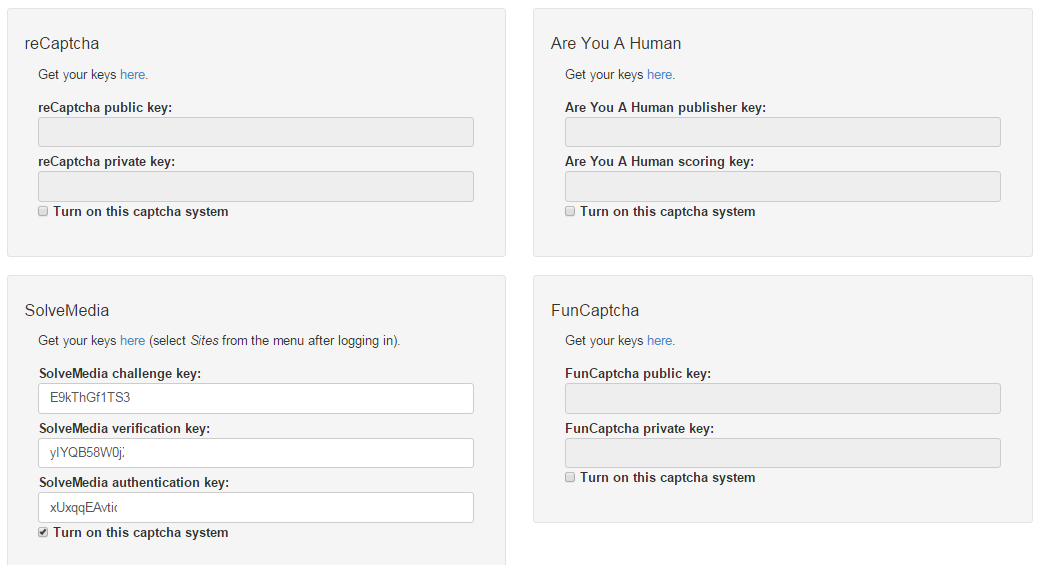Image resolution: width=1043 pixels, height=565 pixels.
Task: Open the FunCaptcha keys 'here' link
Action: (659, 341)
